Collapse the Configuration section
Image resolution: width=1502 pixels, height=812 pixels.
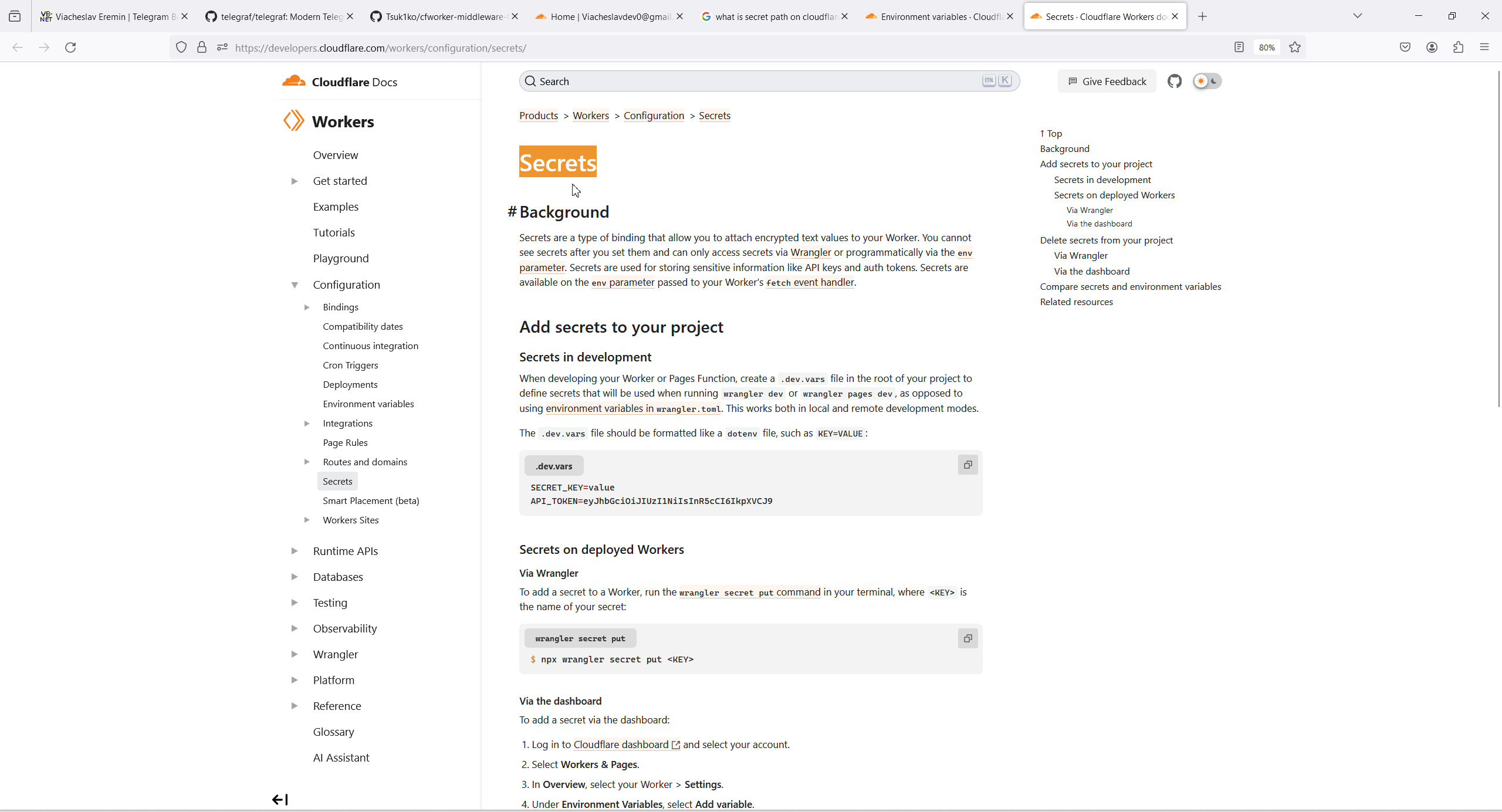(x=295, y=285)
